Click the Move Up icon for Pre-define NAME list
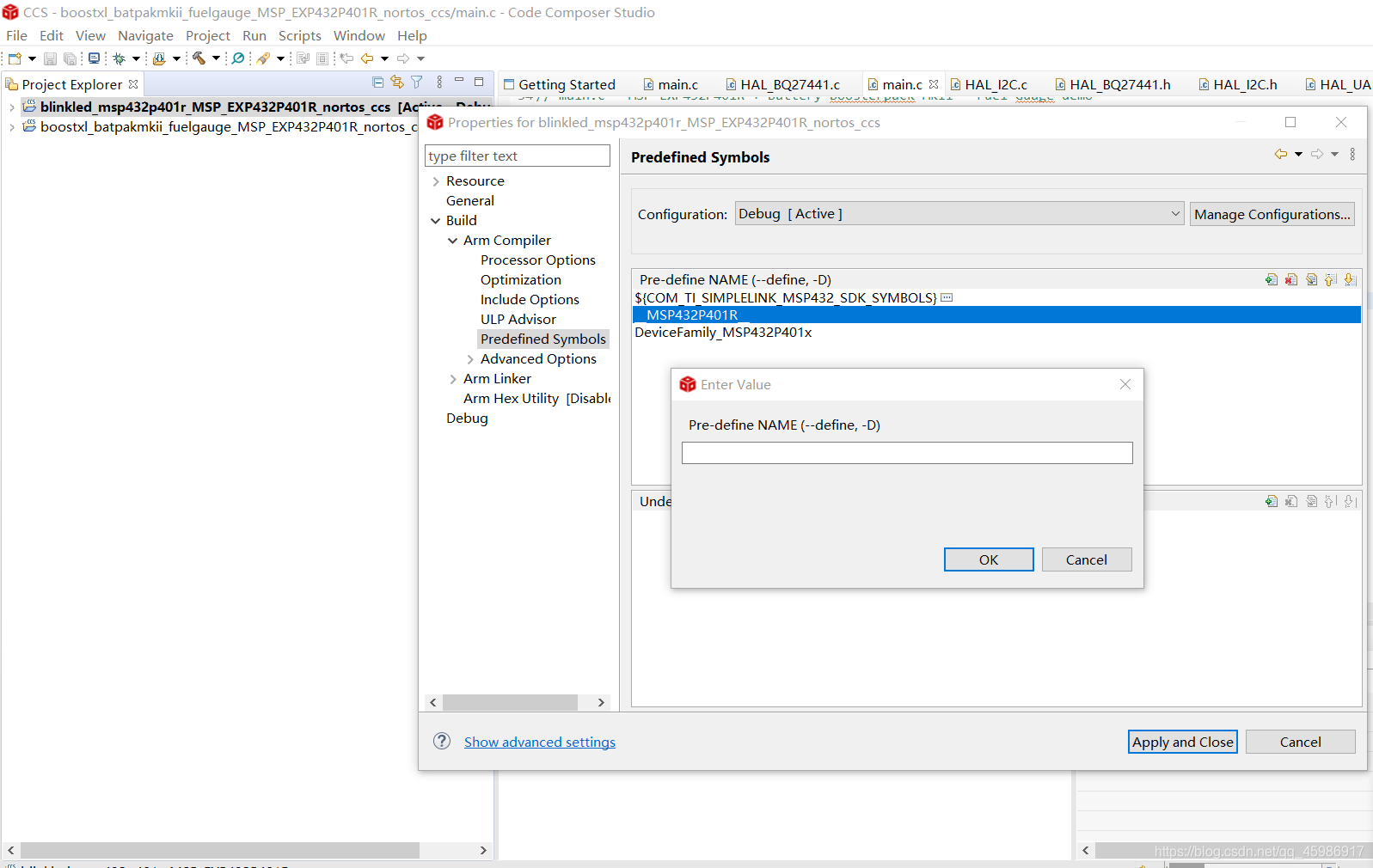 click(1331, 279)
